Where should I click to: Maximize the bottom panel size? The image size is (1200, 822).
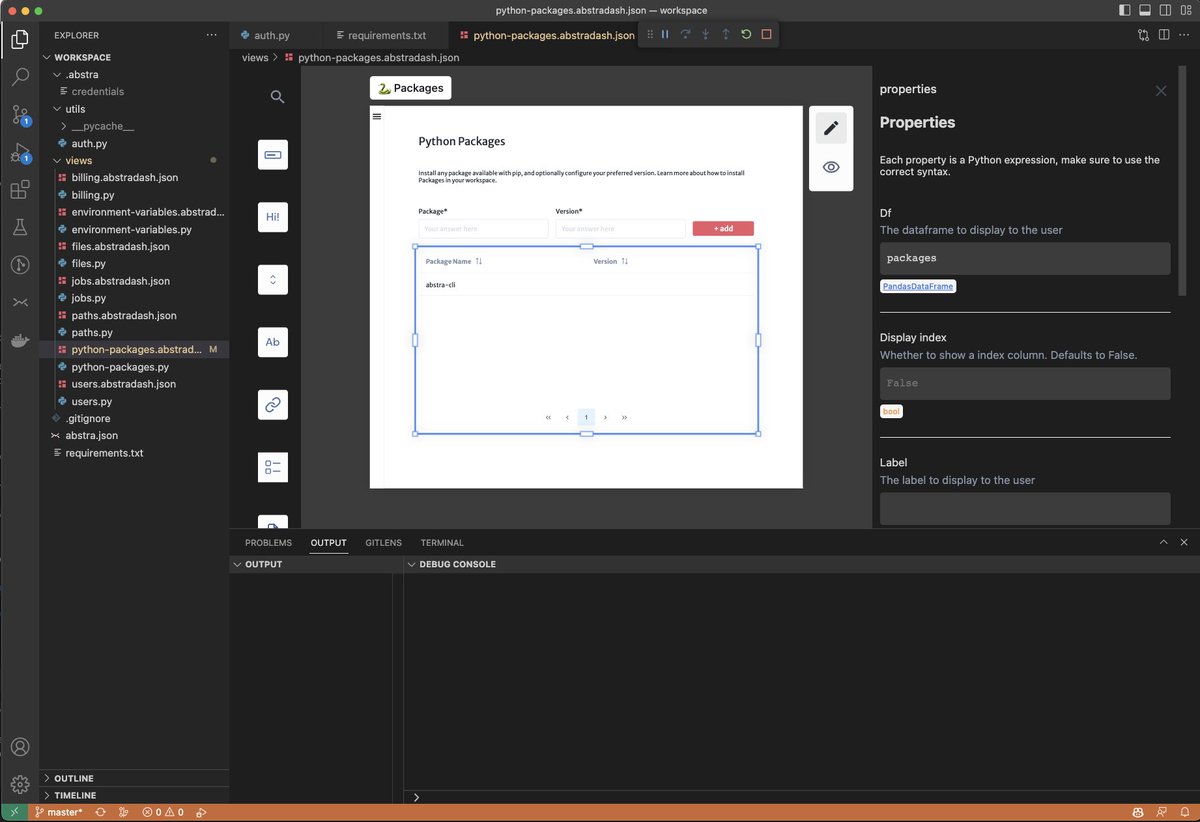point(1163,542)
